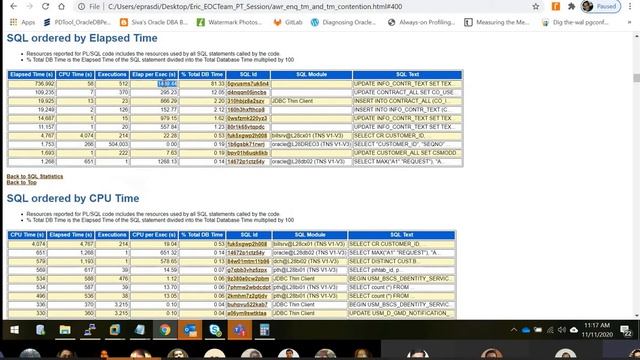Click Elap per Exec (s) column header
Image resolution: width=640 pixels, height=360 pixels.
pos(154,75)
